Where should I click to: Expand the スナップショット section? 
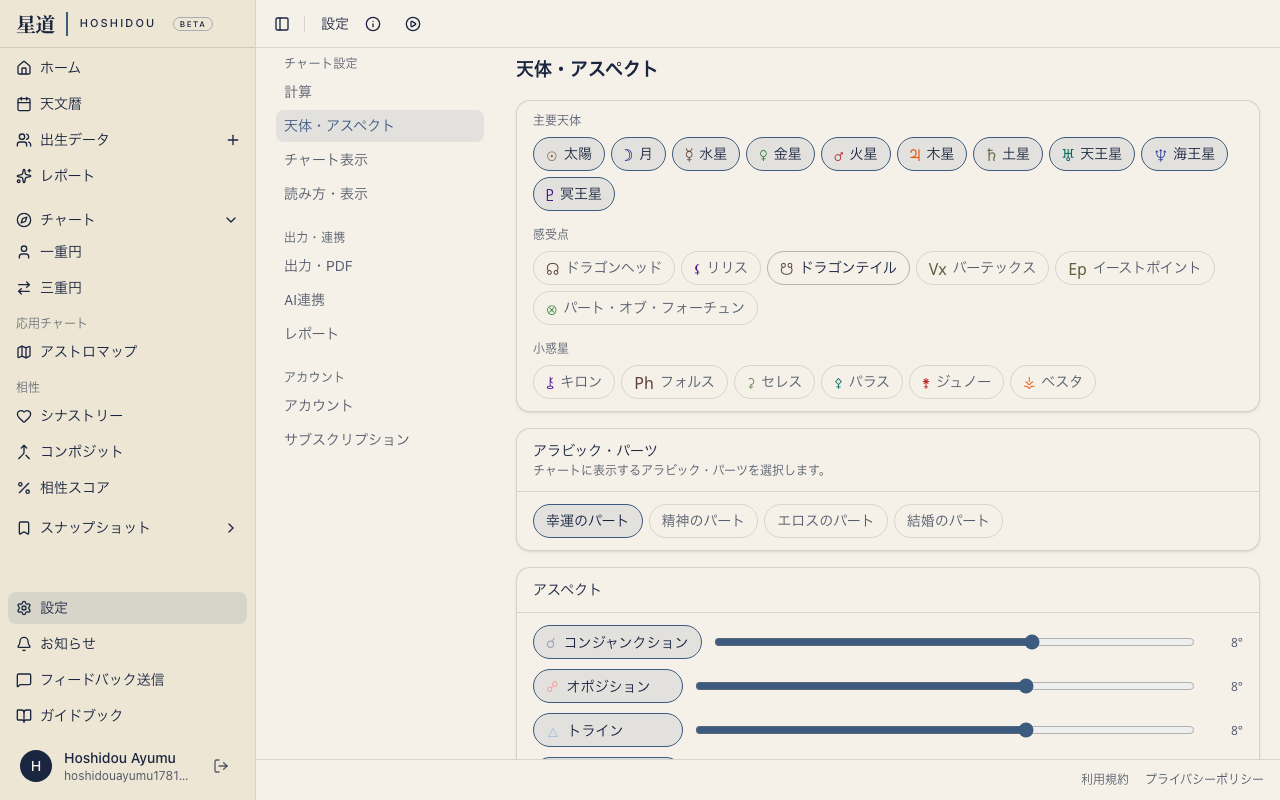point(231,528)
